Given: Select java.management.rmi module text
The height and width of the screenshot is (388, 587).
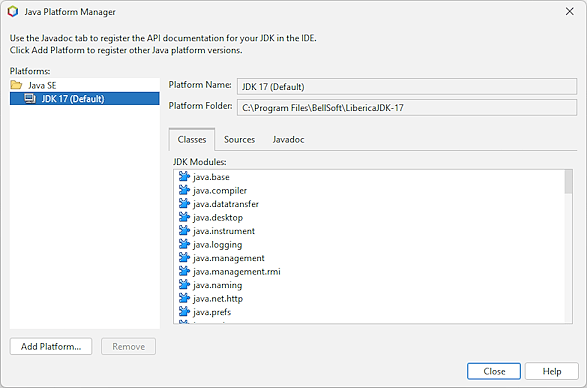Looking at the screenshot, I should pos(237,271).
